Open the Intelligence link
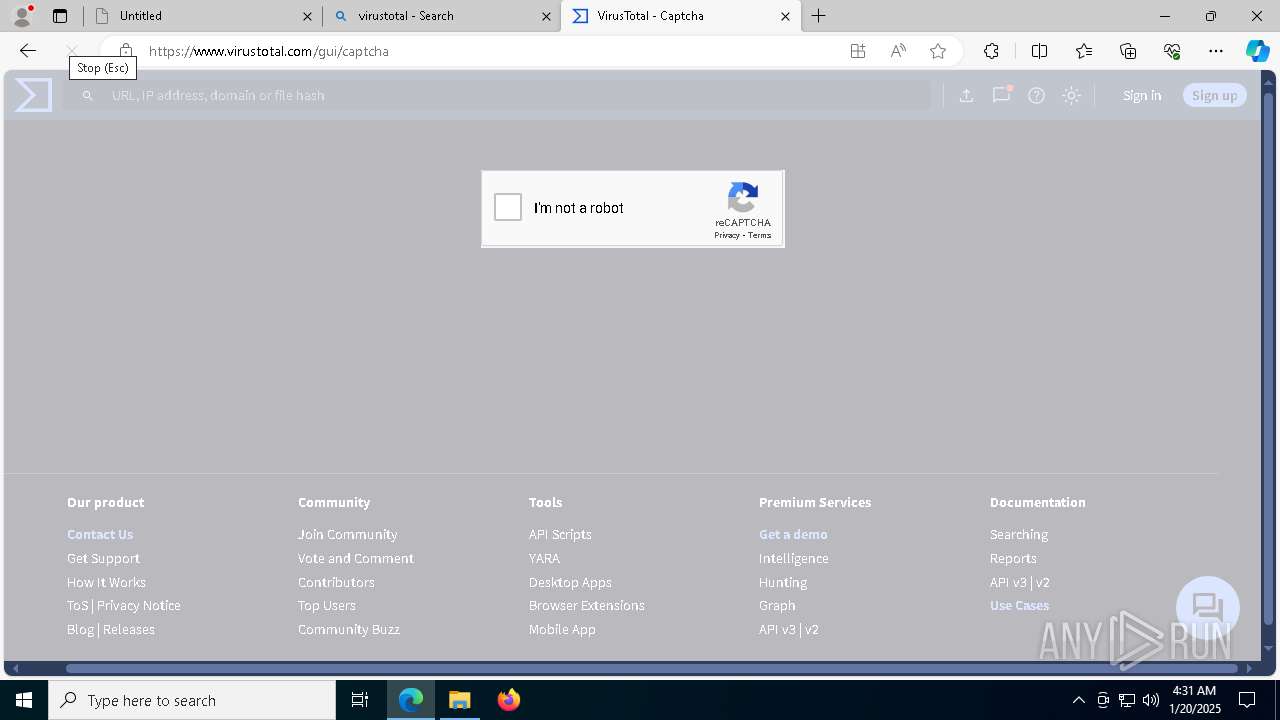The width and height of the screenshot is (1280, 720). pos(793,558)
